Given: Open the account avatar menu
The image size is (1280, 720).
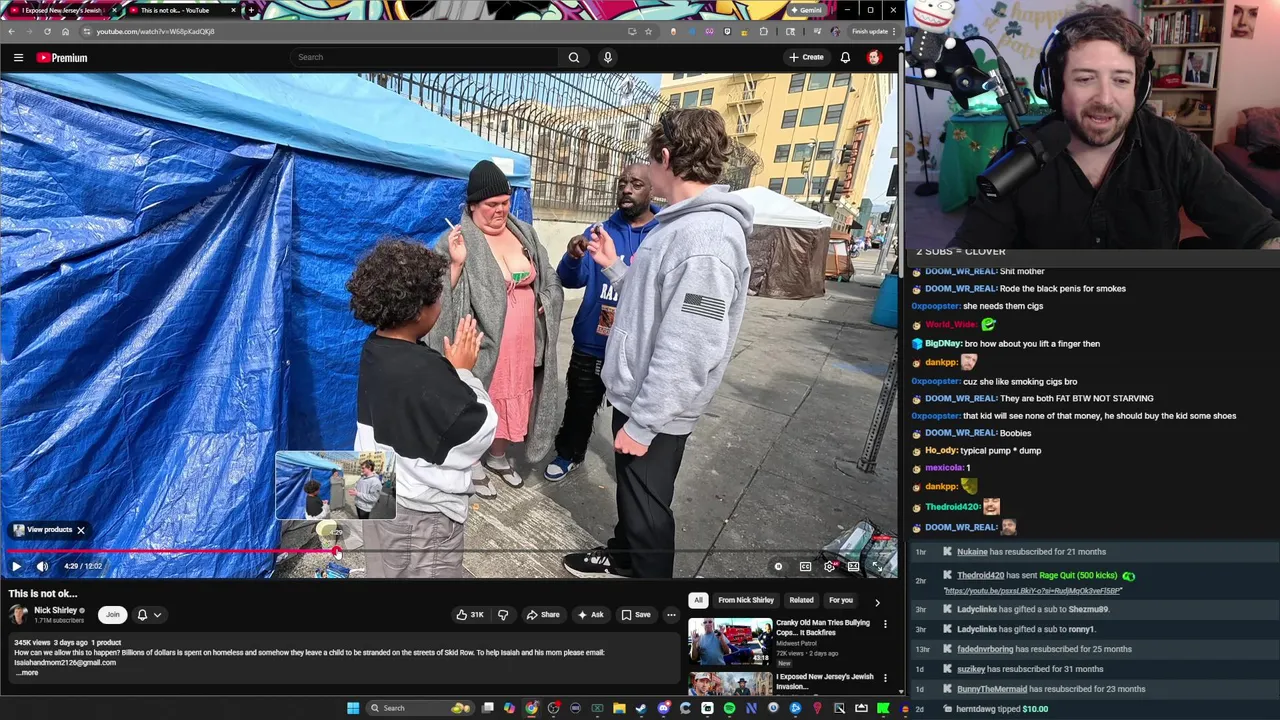Looking at the screenshot, I should coord(874,57).
